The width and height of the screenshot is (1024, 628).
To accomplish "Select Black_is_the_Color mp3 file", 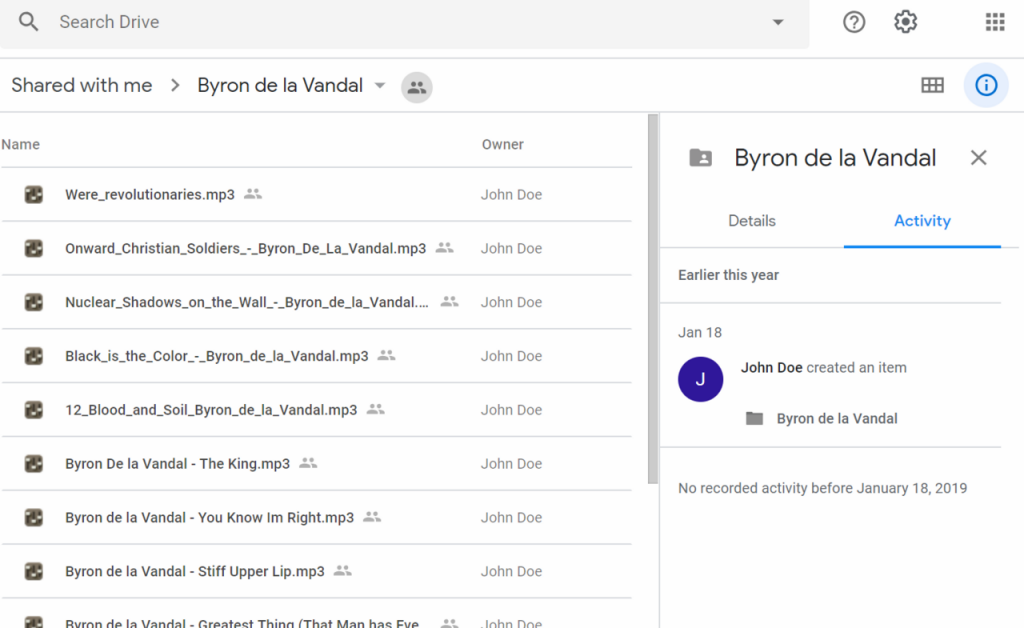I will (x=216, y=356).
